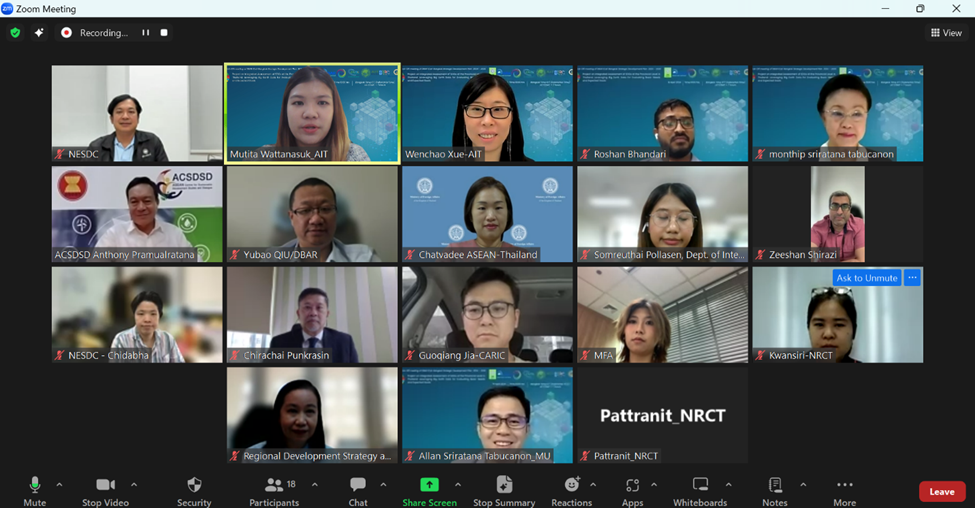The height and width of the screenshot is (509, 980).
Task: Open Security options
Action: [194, 491]
